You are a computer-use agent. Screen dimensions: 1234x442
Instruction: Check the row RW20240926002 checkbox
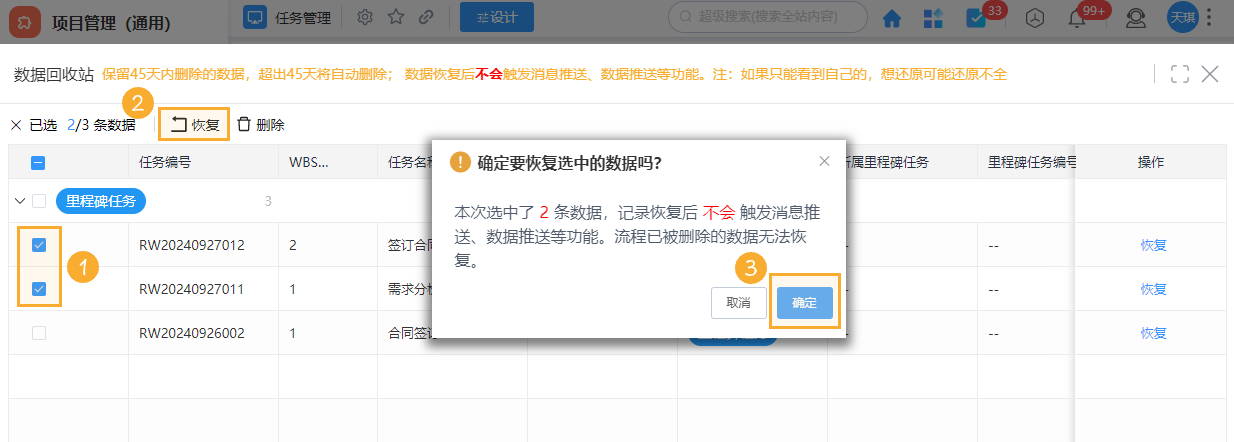coord(39,333)
